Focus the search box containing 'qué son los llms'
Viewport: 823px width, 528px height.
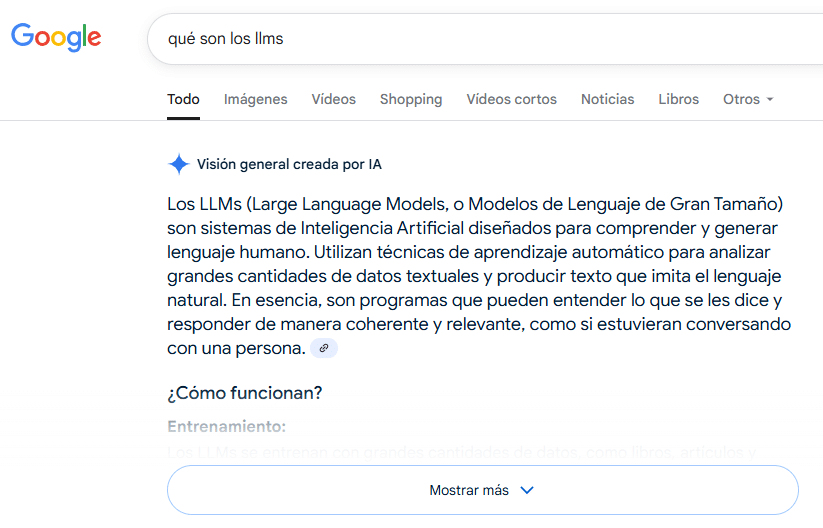tap(480, 39)
